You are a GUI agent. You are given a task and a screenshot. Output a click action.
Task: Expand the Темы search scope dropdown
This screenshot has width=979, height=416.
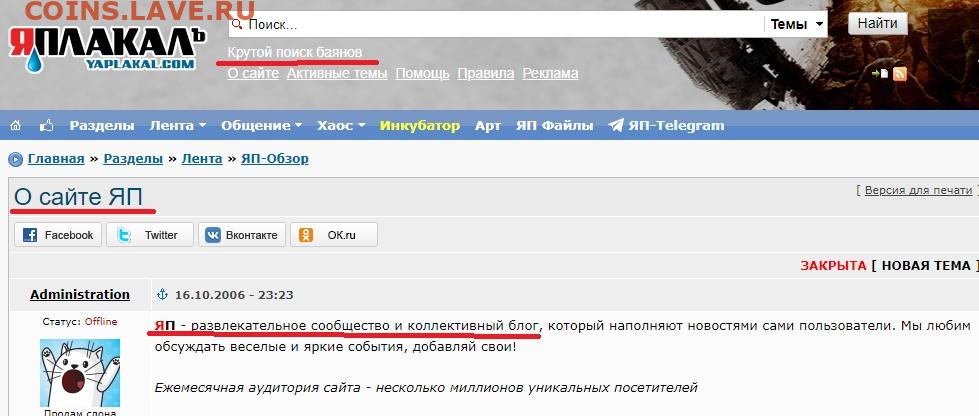click(797, 25)
